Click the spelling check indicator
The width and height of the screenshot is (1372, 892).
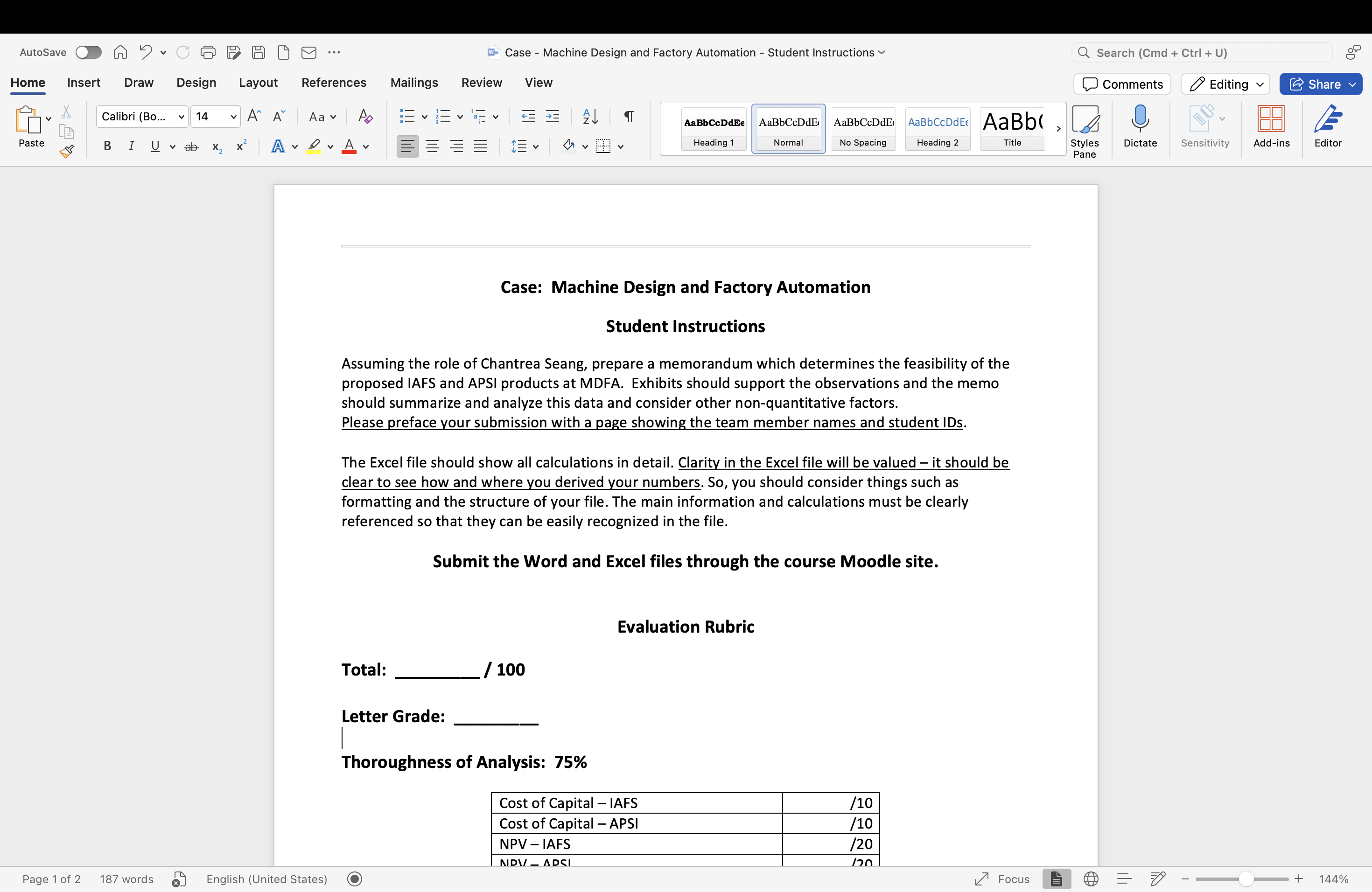coord(179,879)
